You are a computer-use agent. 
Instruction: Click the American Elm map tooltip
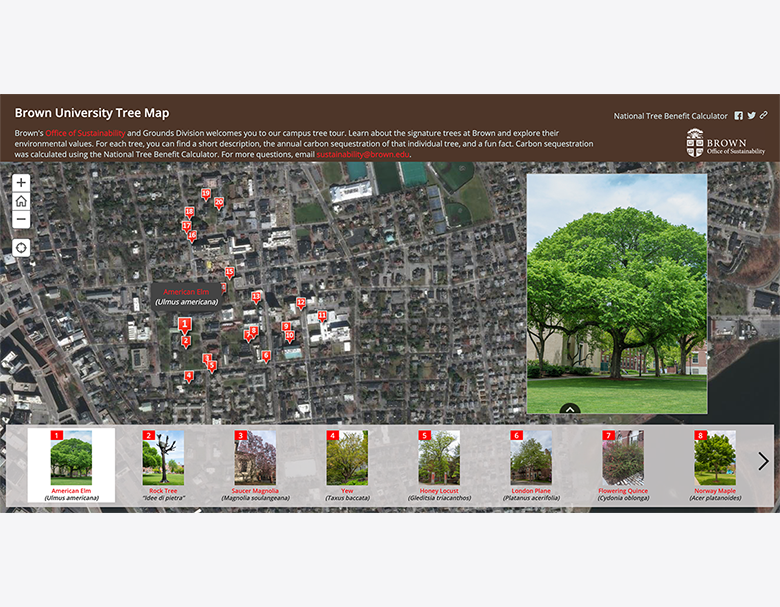point(187,297)
